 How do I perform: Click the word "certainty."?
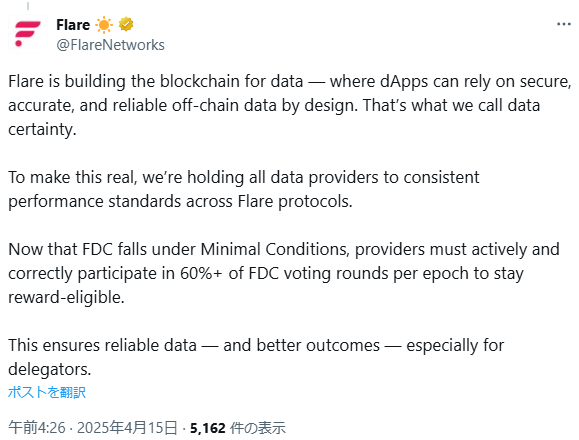tap(42, 130)
